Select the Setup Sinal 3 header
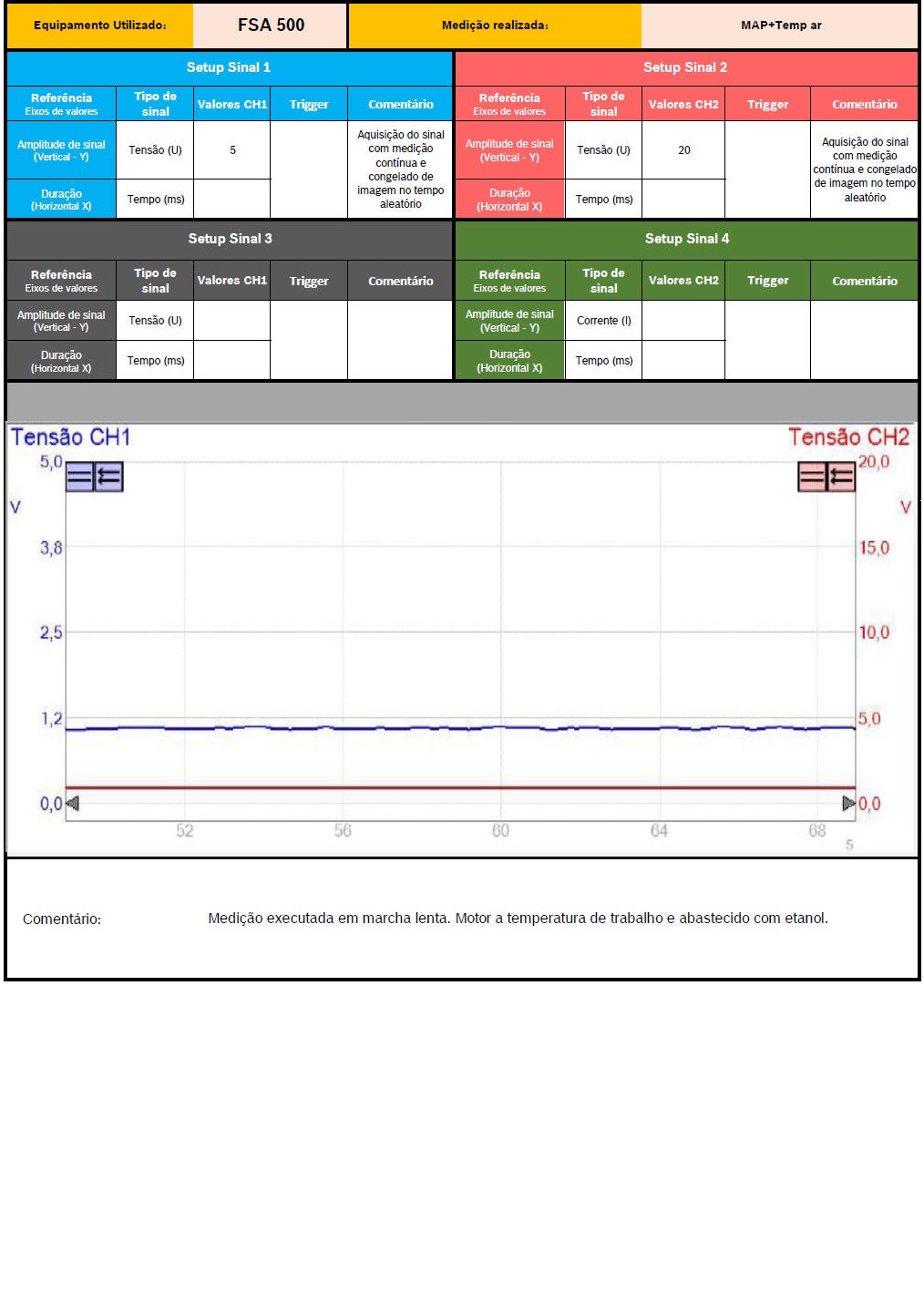This screenshot has height=1304, width=924. point(230,239)
